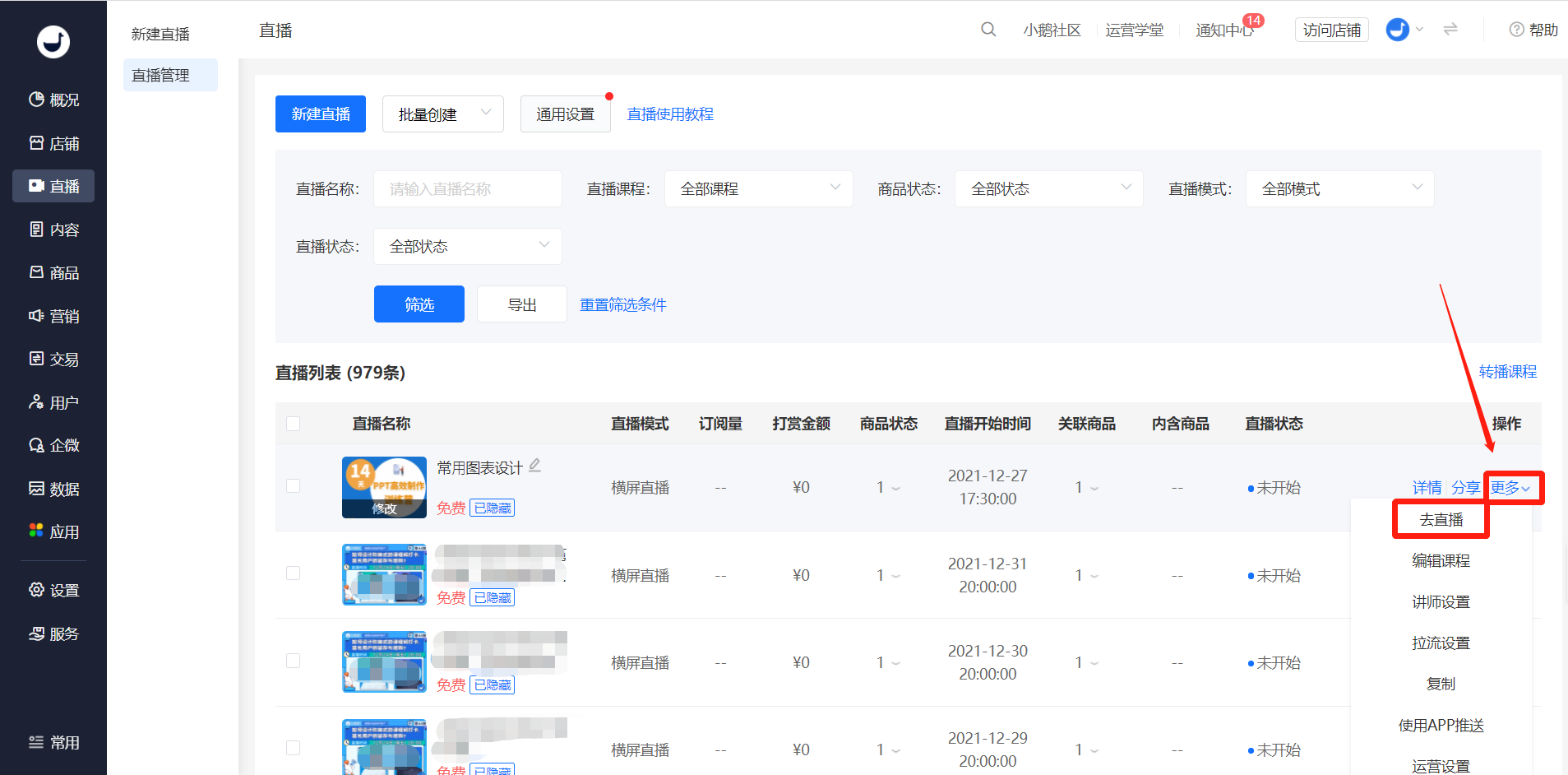Choose 讲师设置 in the dropdown menu

point(1441,602)
